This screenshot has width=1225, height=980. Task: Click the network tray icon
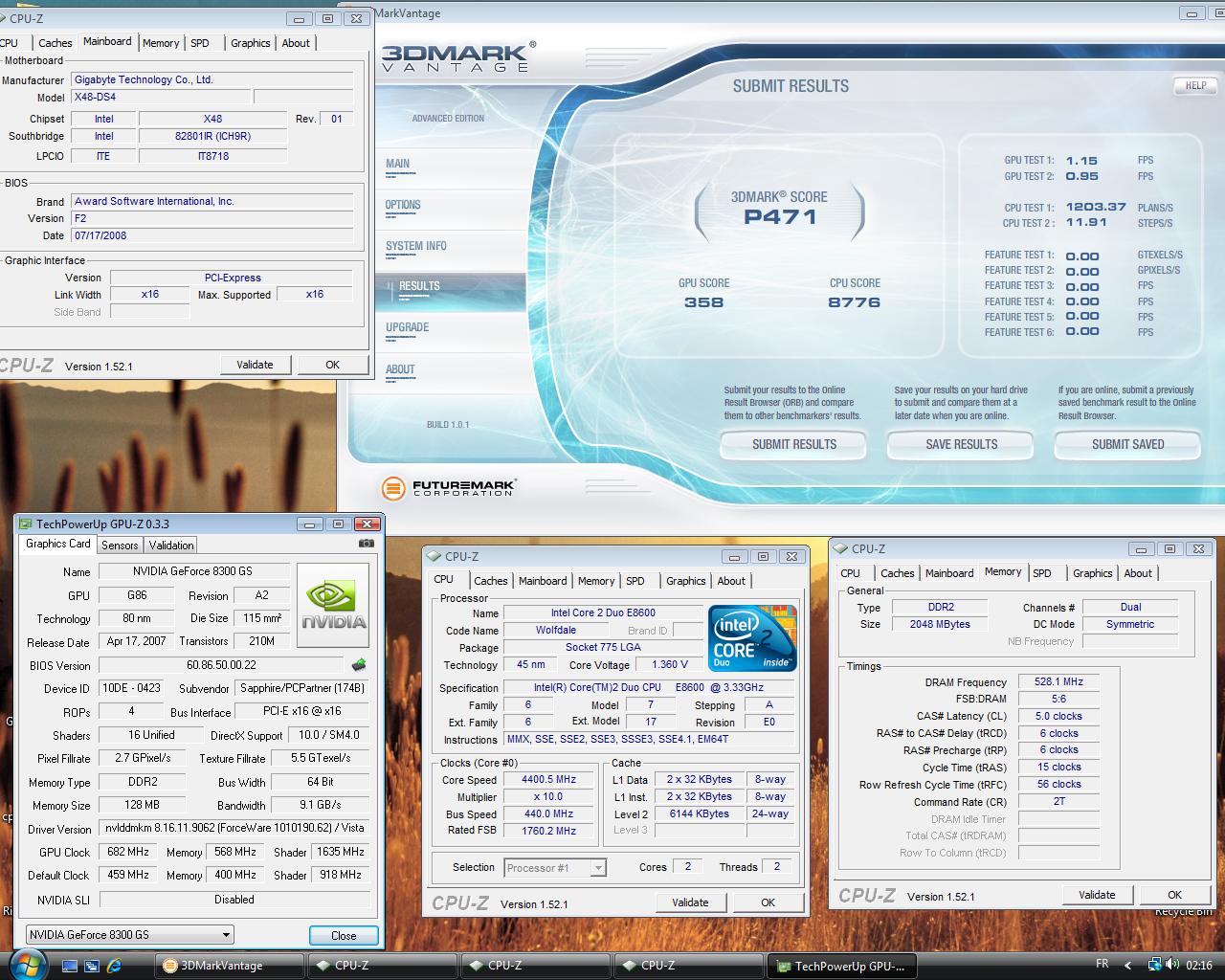click(1155, 965)
